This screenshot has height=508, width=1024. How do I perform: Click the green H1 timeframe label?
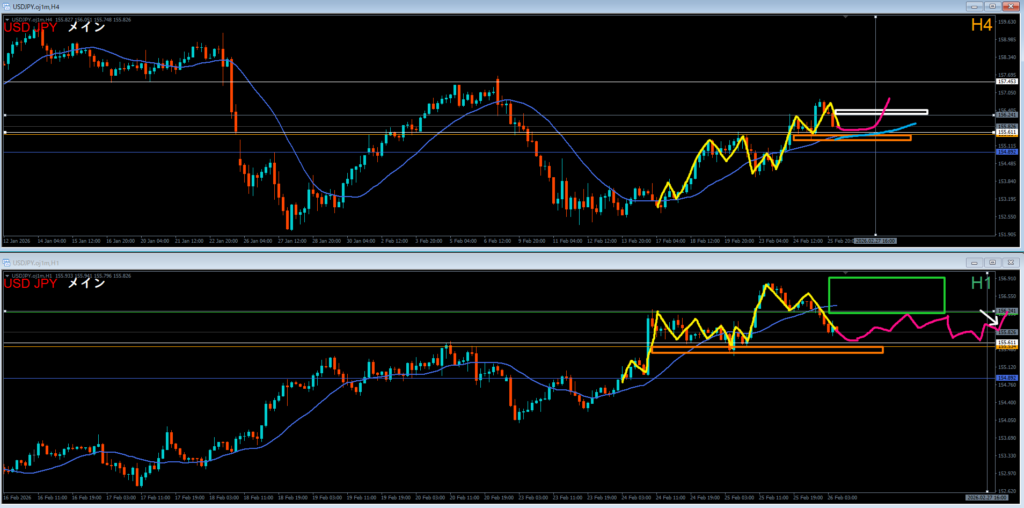981,283
